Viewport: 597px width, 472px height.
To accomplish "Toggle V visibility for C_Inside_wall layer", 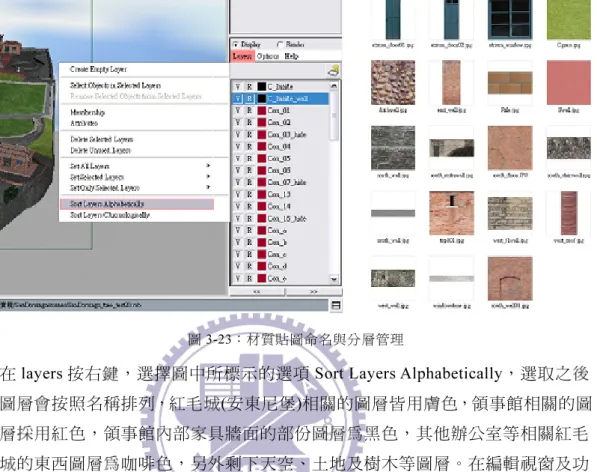I will coord(238,99).
